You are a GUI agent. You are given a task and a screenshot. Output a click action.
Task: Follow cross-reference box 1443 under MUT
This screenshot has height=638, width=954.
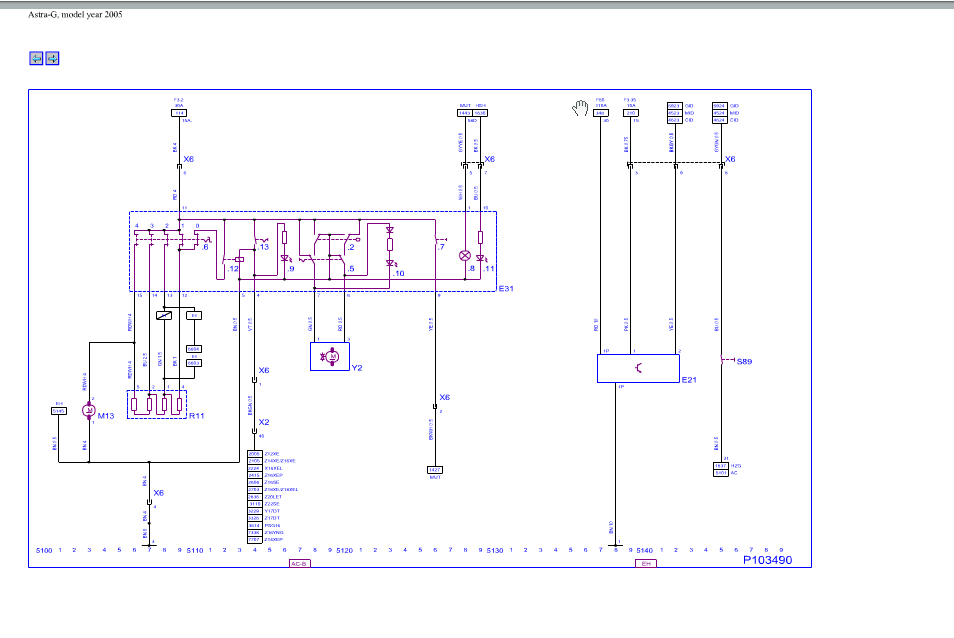pos(465,113)
